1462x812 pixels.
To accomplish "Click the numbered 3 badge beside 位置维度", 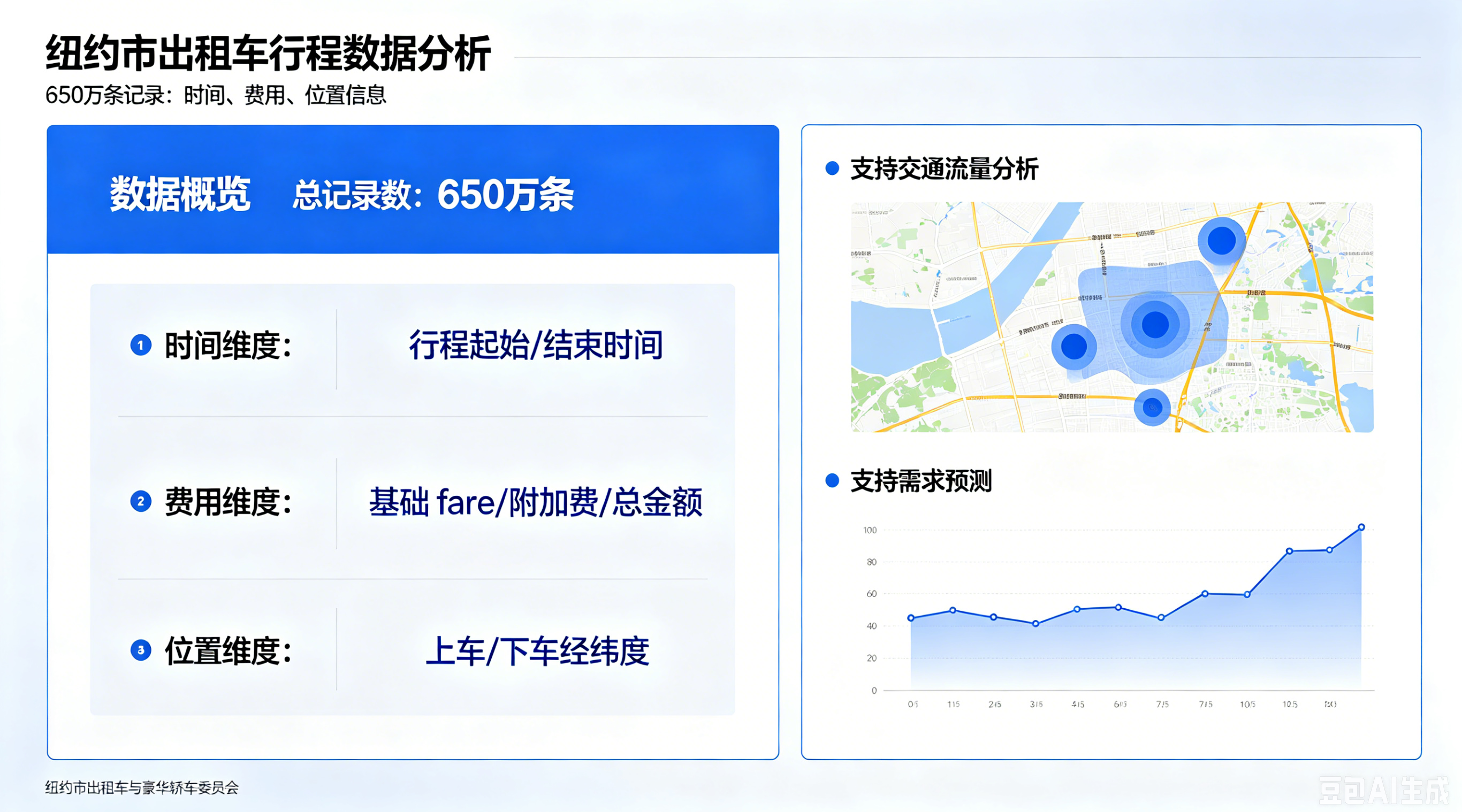I will coord(141,650).
